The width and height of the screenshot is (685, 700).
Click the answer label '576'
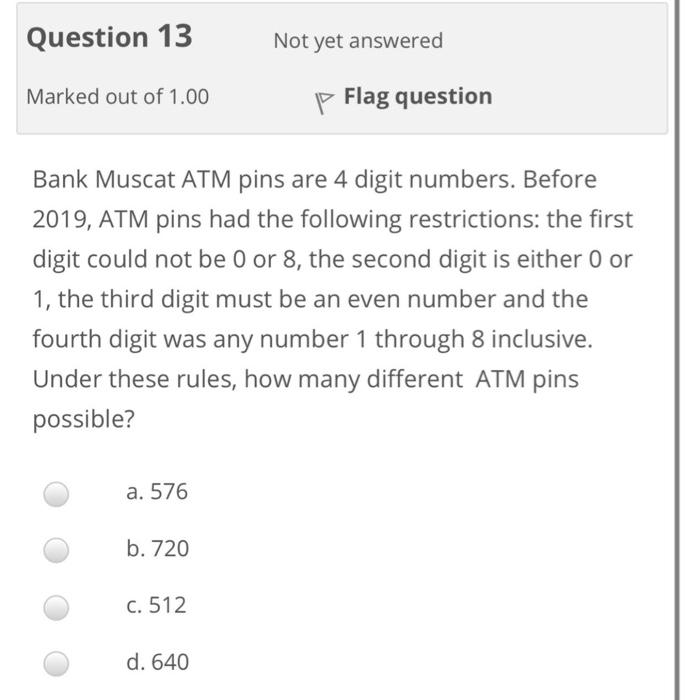tap(169, 492)
